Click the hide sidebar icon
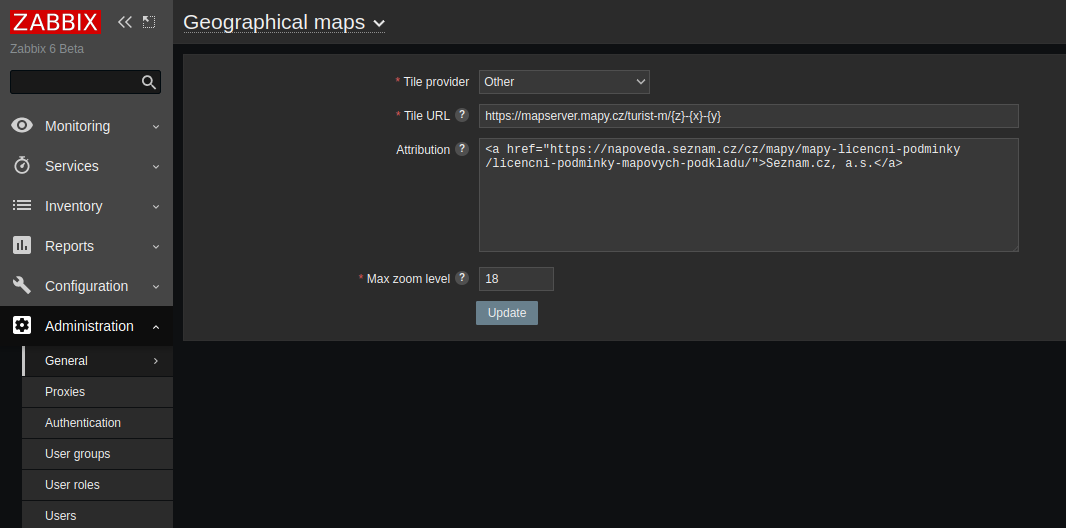 (x=149, y=22)
